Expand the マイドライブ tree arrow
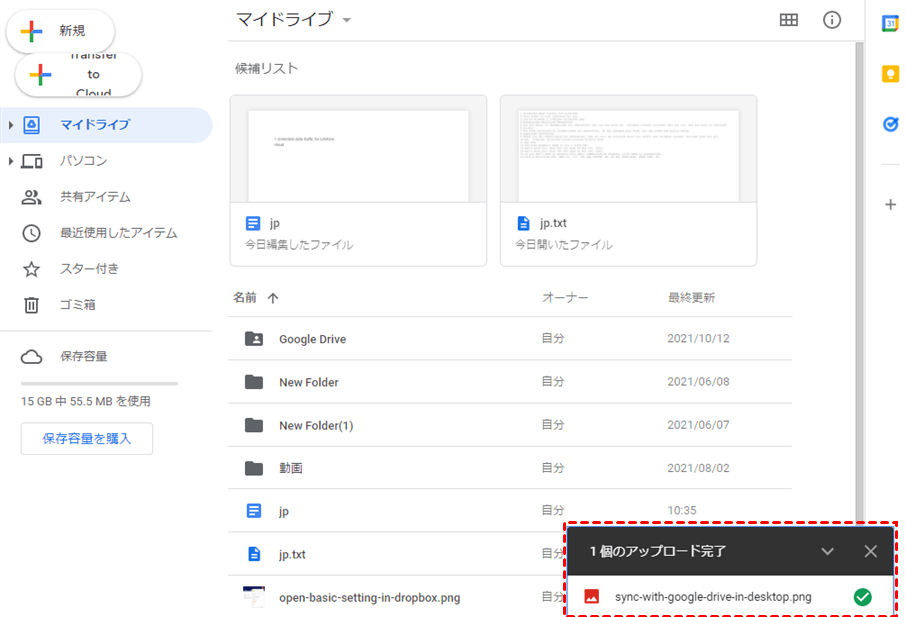This screenshot has height=617, width=906. (x=10, y=125)
